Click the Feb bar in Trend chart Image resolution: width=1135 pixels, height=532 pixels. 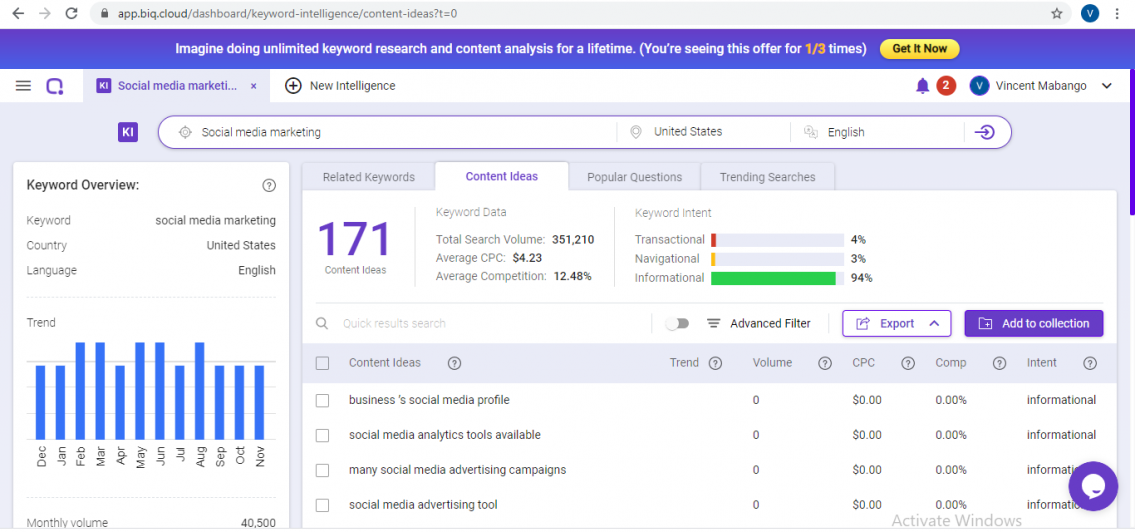(81, 391)
